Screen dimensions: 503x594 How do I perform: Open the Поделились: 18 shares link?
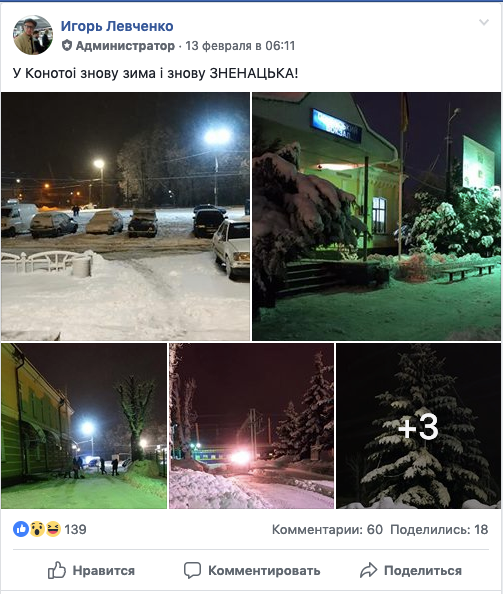(439, 529)
